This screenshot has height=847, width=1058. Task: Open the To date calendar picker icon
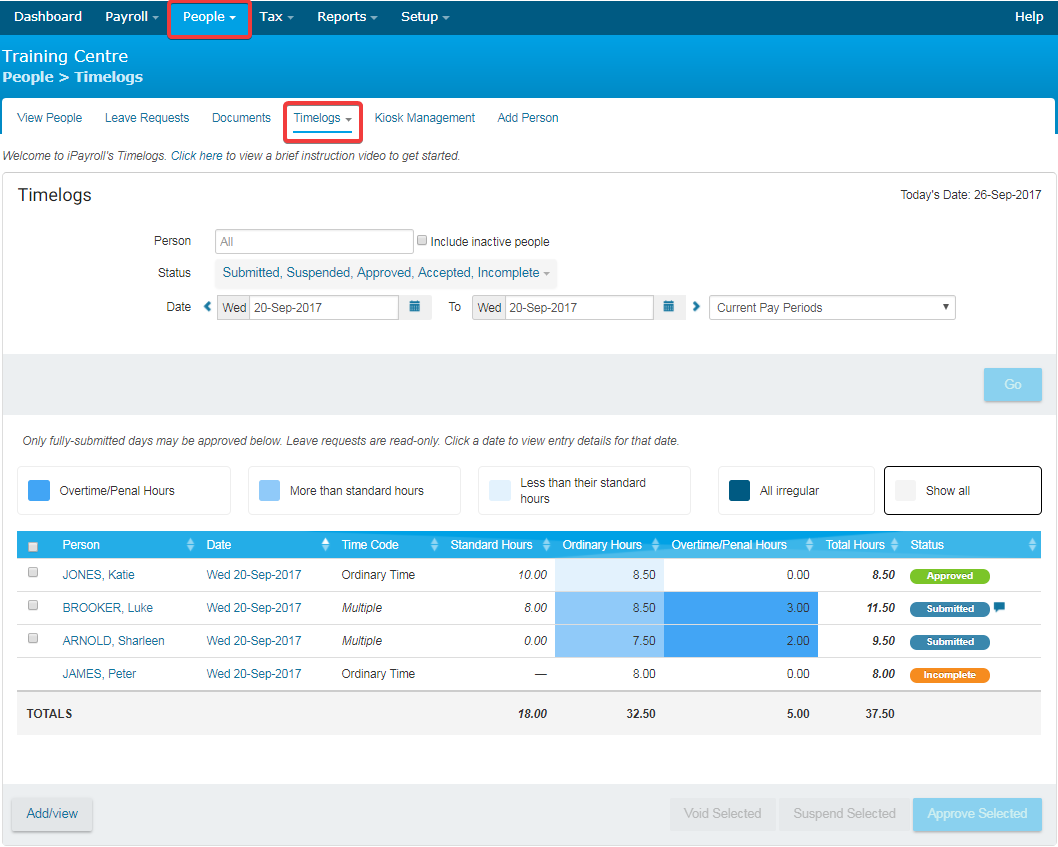pos(669,307)
